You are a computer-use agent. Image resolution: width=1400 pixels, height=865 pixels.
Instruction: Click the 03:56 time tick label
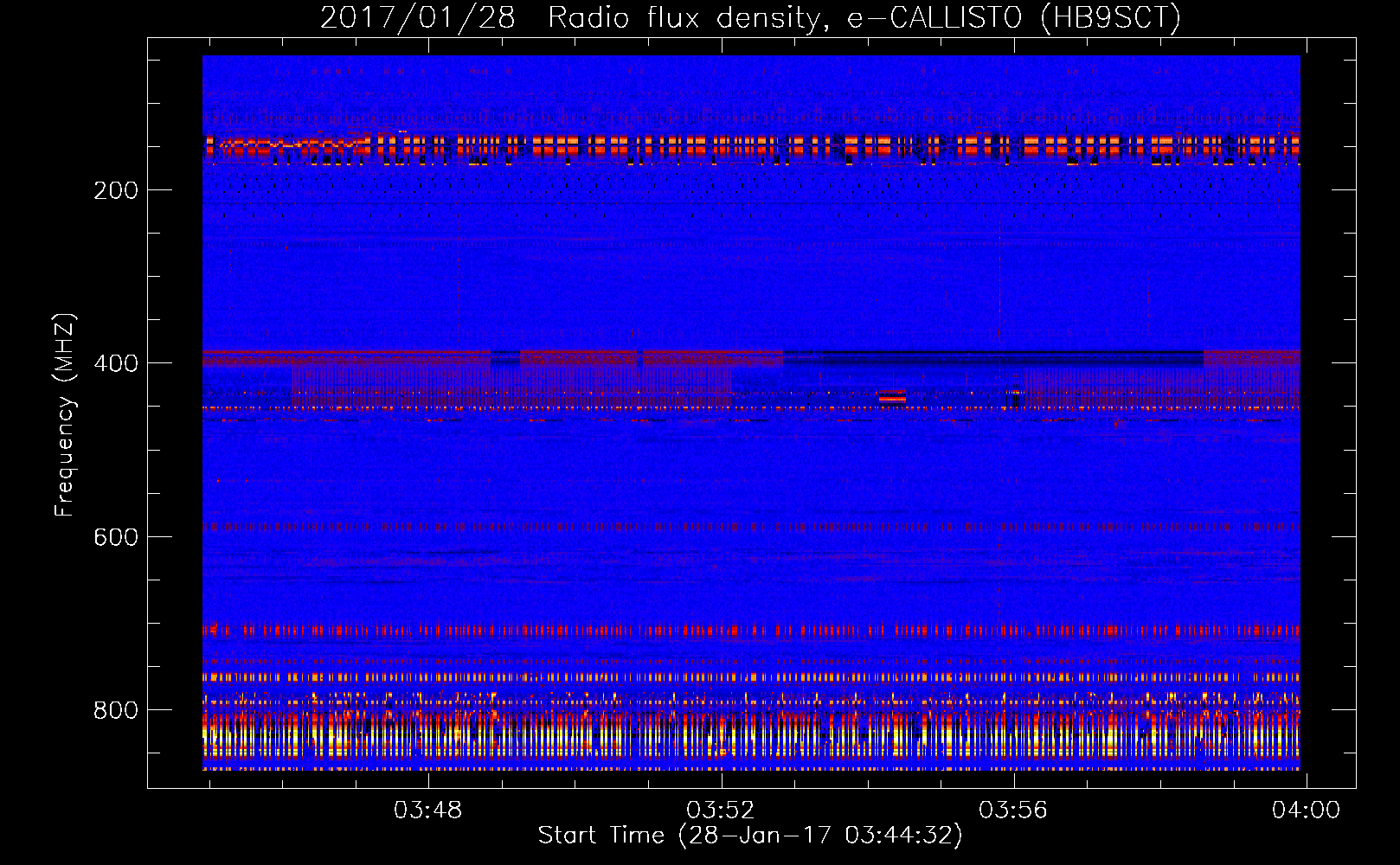pyautogui.click(x=1013, y=811)
